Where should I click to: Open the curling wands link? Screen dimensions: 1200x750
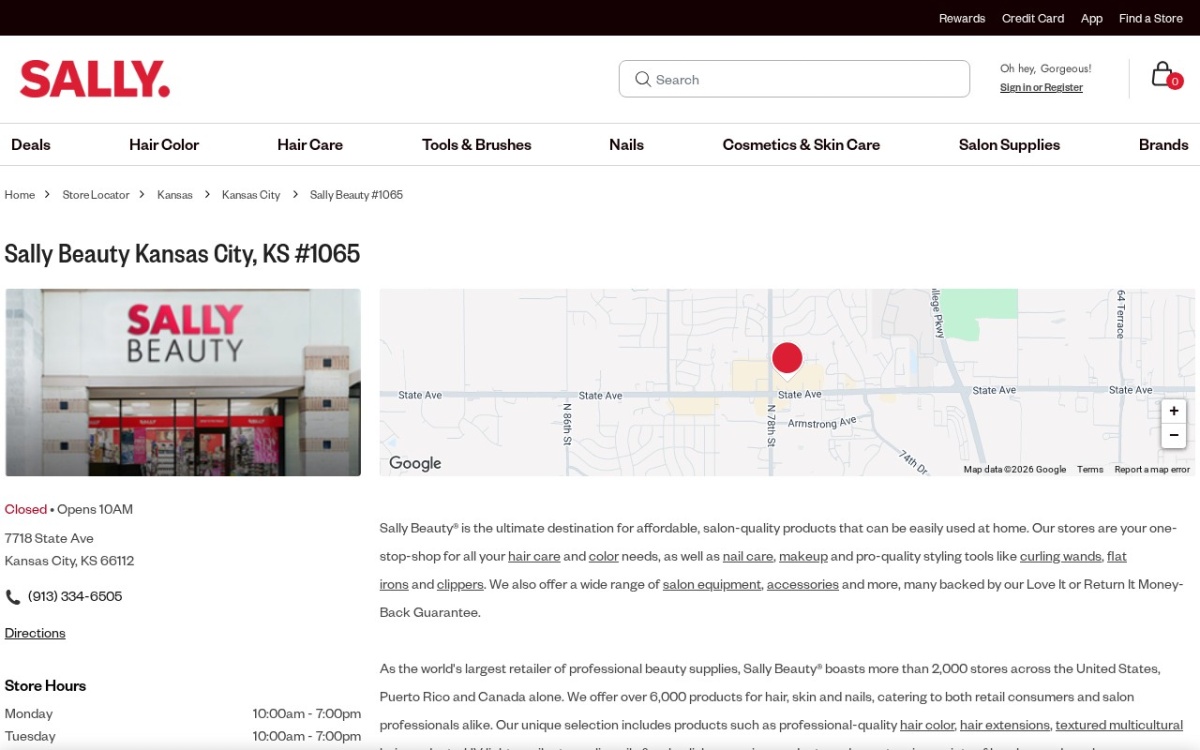point(1061,556)
